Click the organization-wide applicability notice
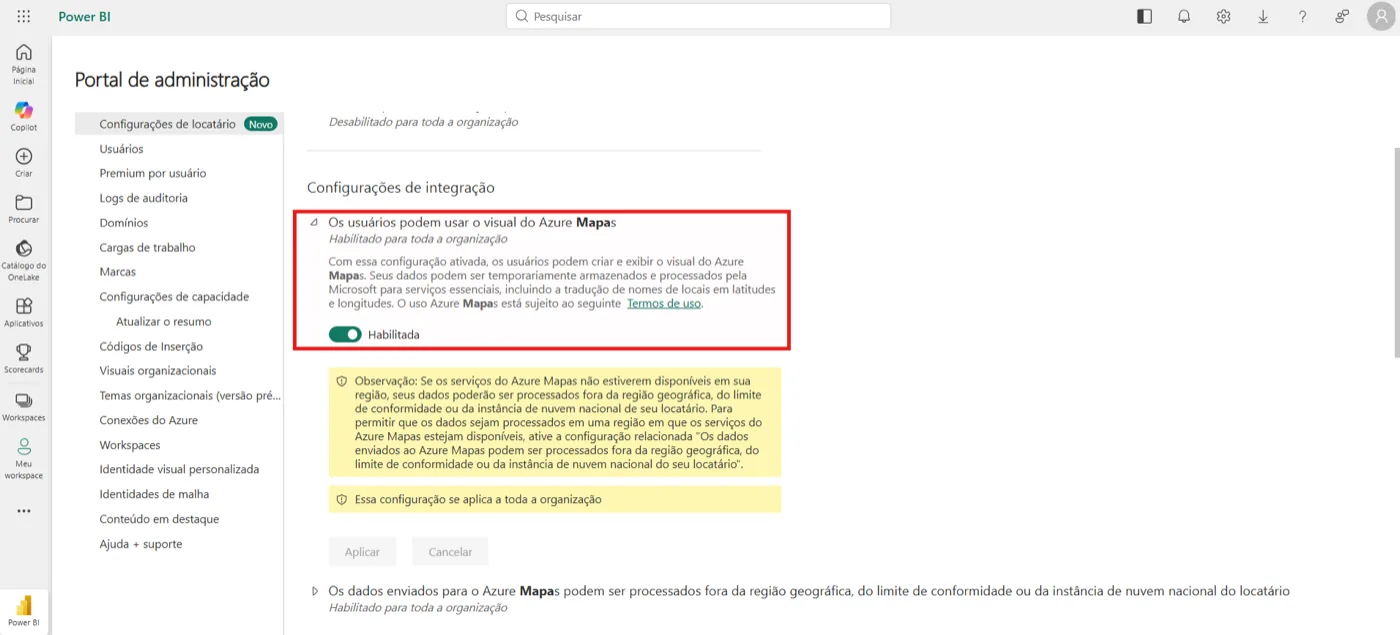The image size is (1400, 635). point(555,499)
